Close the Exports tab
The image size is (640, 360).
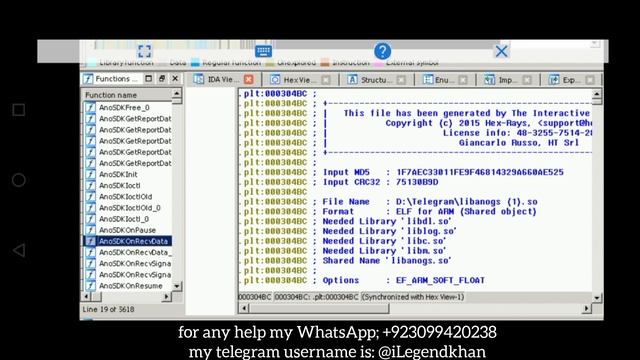pos(590,80)
